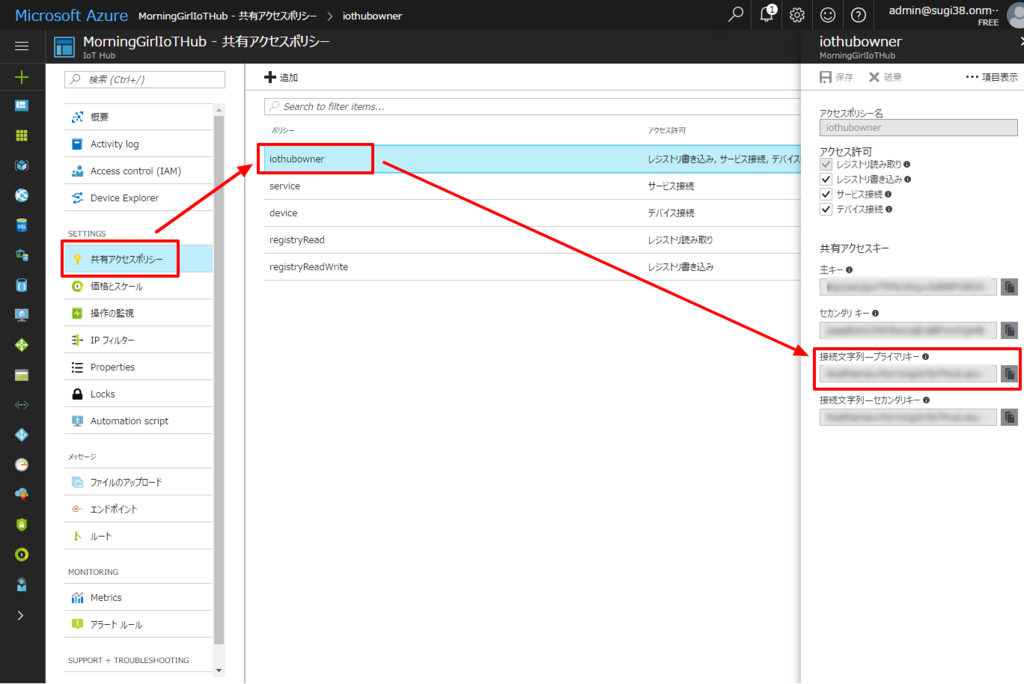Copy the primary key (主キー) value
The image size is (1024, 684).
pyautogui.click(x=1009, y=287)
